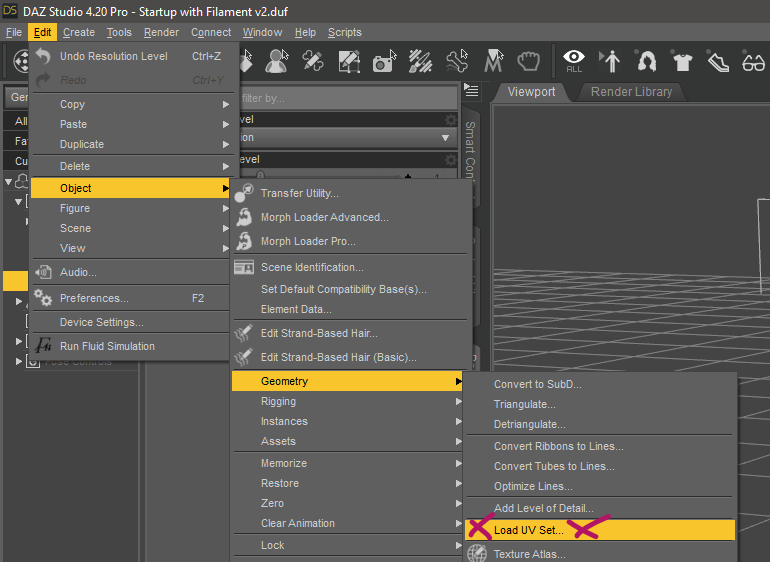Click the filter by search field
The width and height of the screenshot is (770, 562).
348,98
